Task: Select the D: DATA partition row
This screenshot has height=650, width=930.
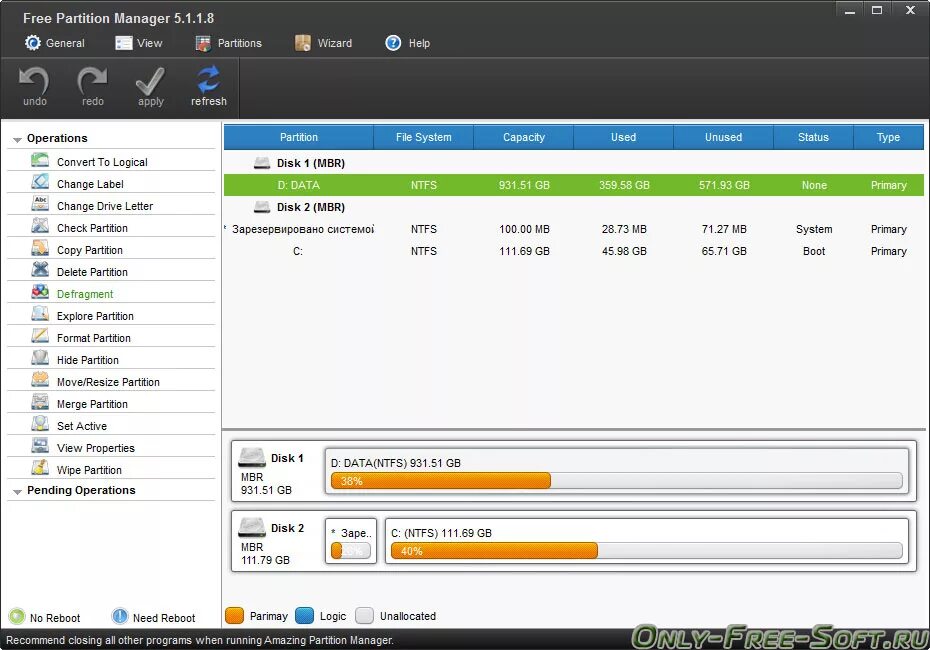Action: 574,185
